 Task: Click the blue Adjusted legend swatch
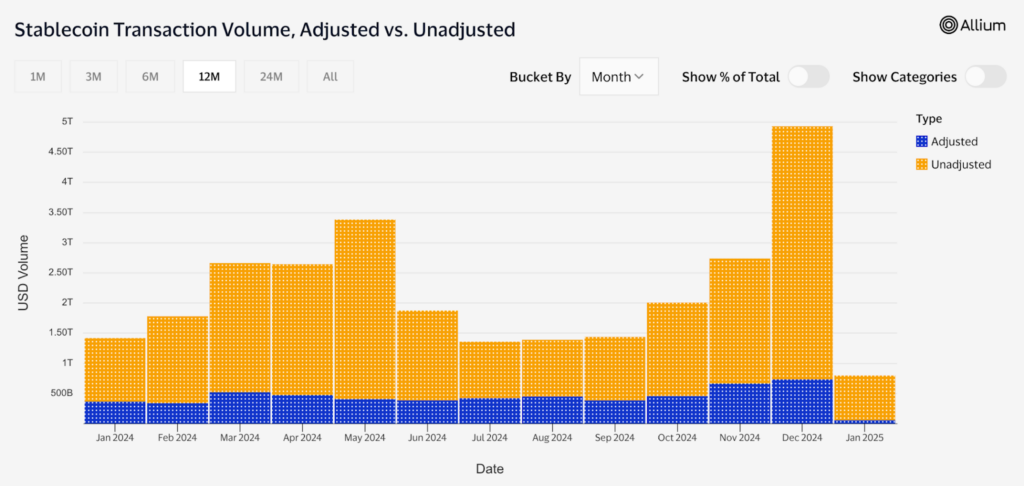coord(921,142)
